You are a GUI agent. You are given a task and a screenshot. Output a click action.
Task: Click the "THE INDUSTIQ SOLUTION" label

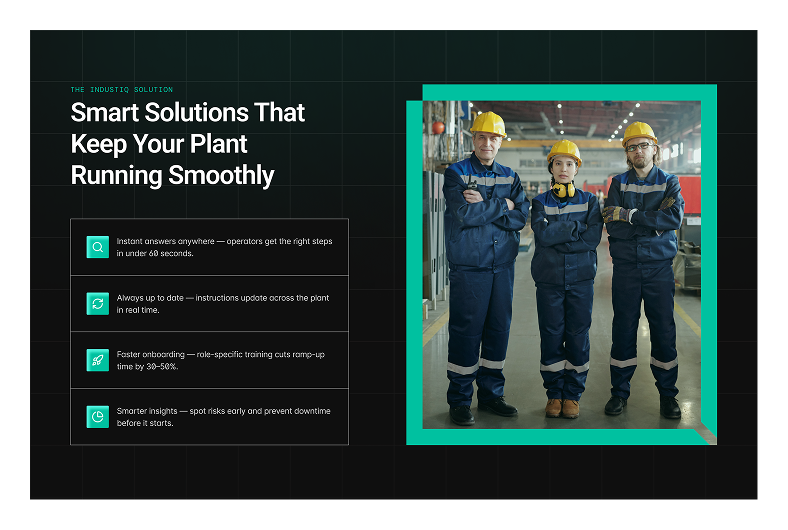tap(121, 90)
